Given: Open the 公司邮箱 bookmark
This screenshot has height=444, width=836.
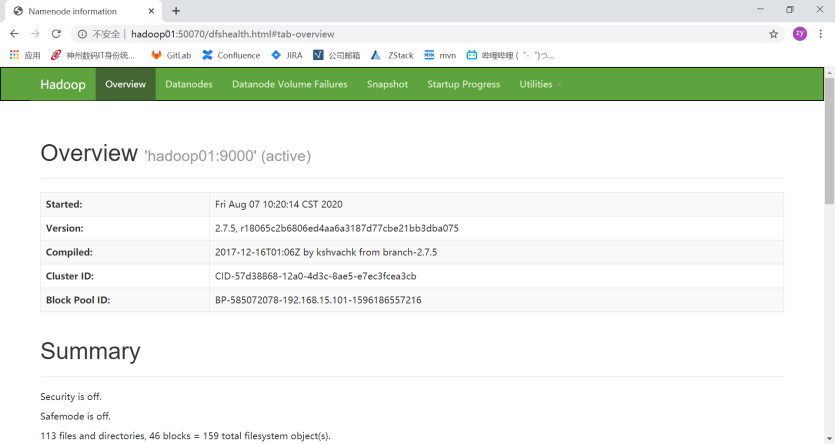Looking at the screenshot, I should (x=336, y=55).
